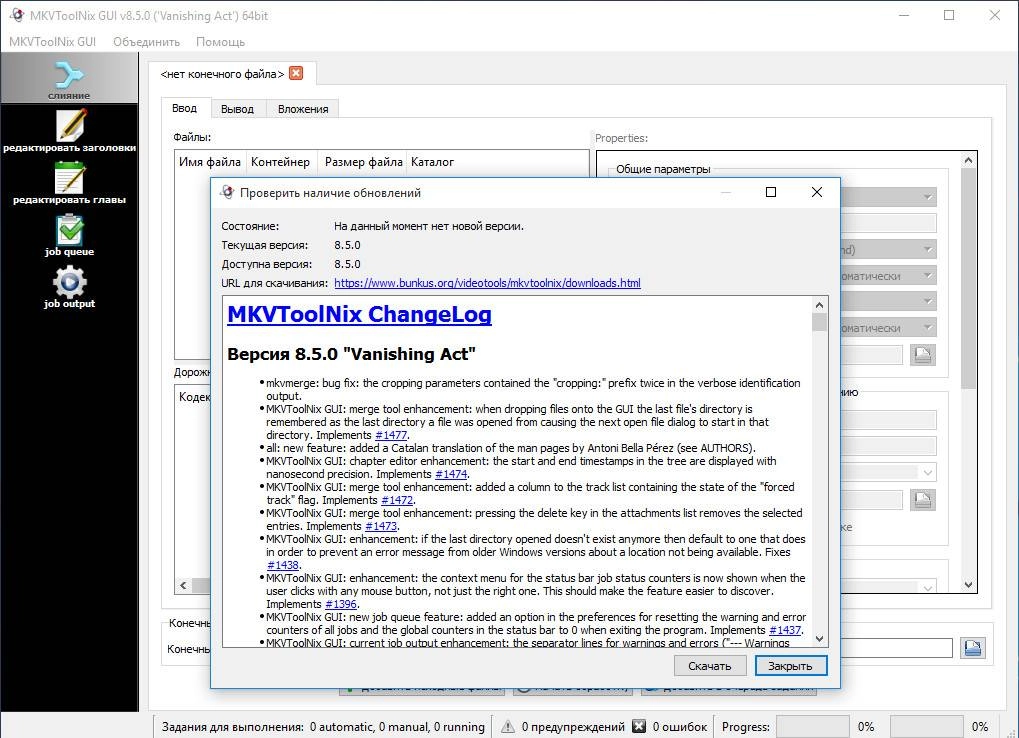
Task: Open issue link #1396
Action: pyautogui.click(x=341, y=604)
